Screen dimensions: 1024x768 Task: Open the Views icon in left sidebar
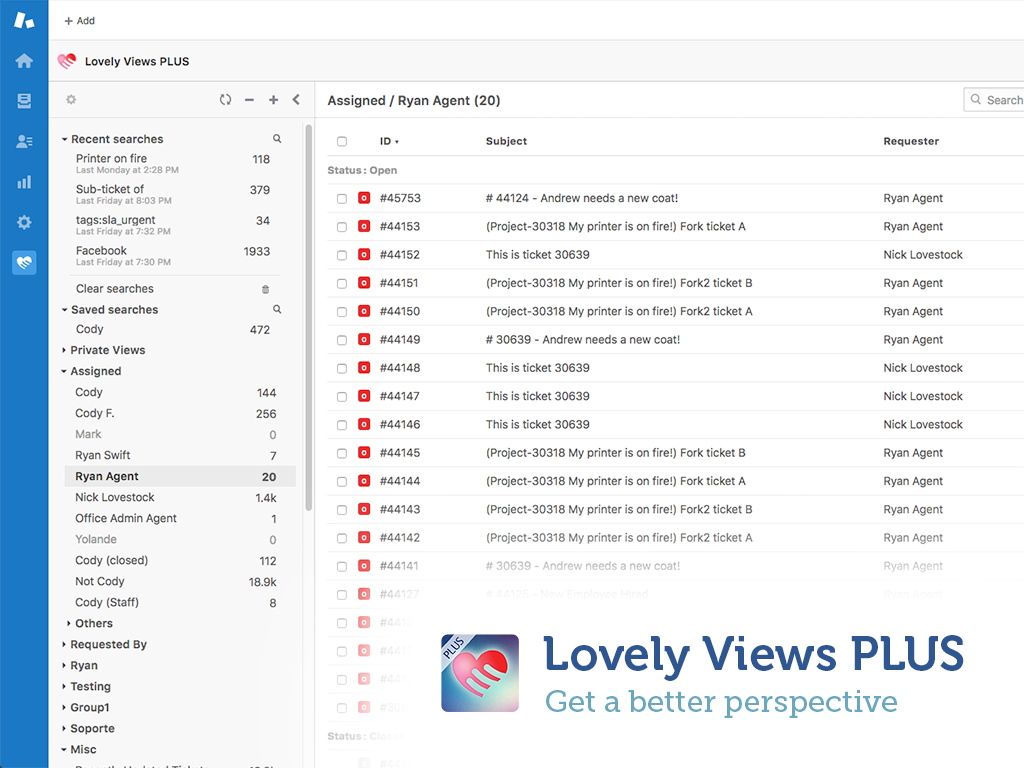24,101
